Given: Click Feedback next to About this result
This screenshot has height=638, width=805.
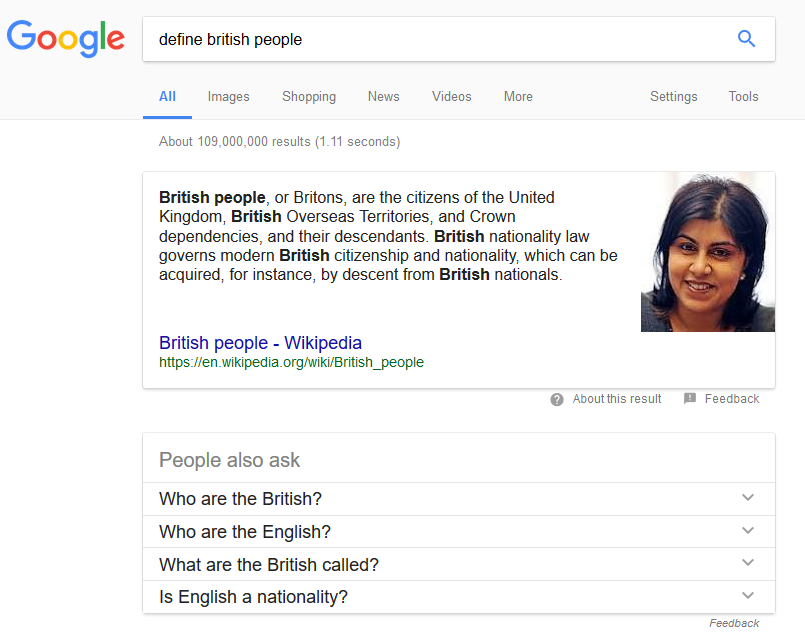Looking at the screenshot, I should [x=732, y=399].
